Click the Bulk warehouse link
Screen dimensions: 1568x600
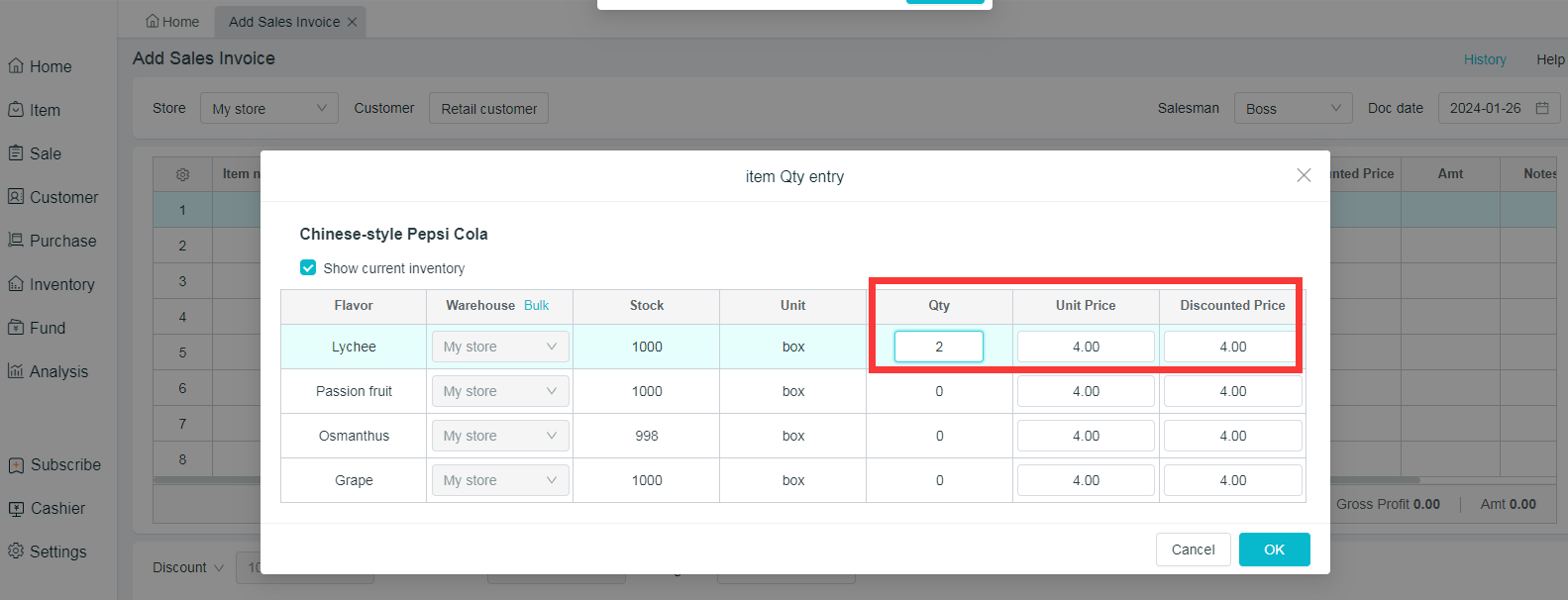coord(536,306)
